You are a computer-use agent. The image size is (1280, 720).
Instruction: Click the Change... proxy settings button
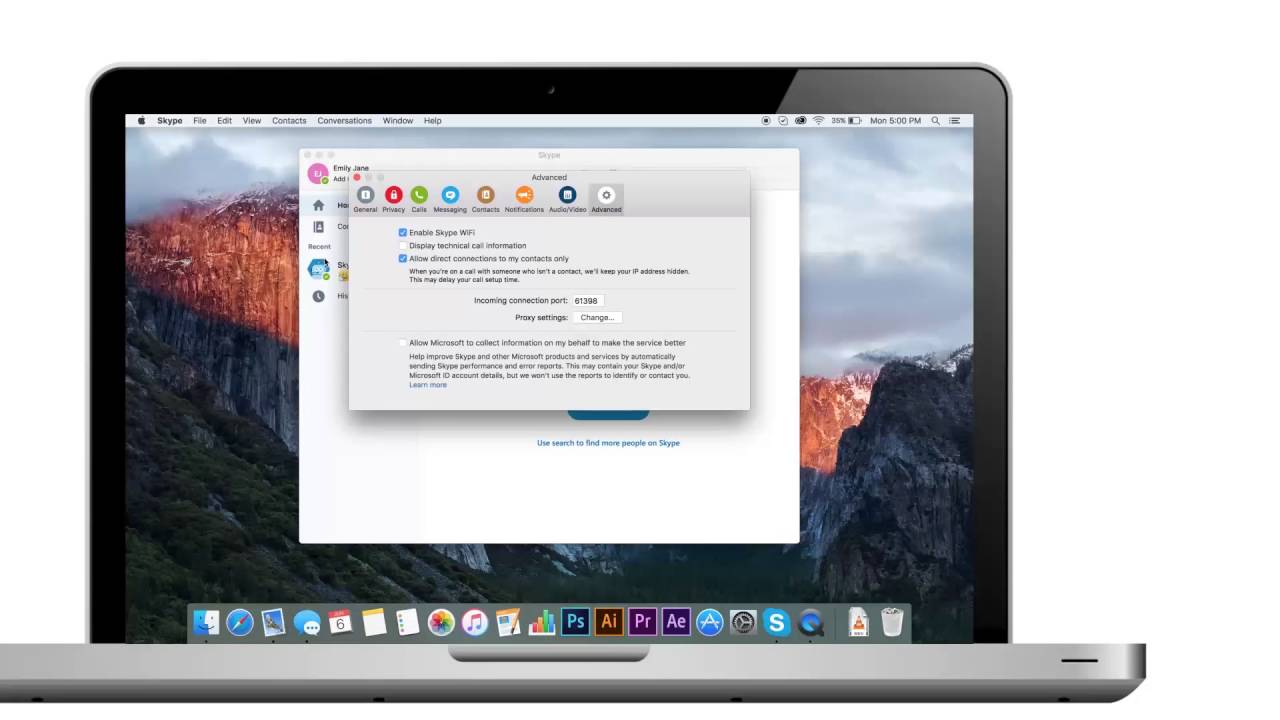[597, 317]
